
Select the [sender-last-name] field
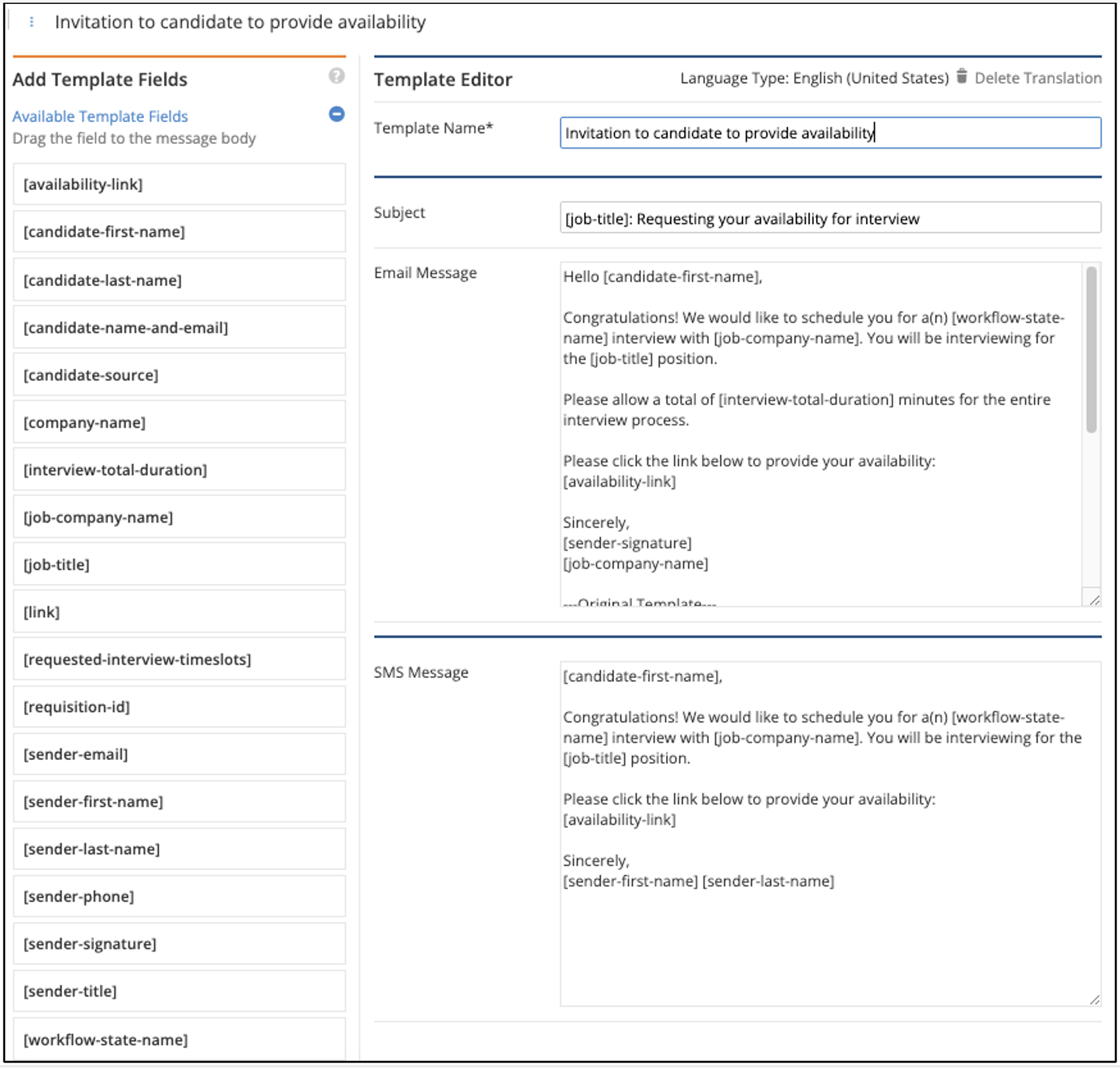coord(179,849)
